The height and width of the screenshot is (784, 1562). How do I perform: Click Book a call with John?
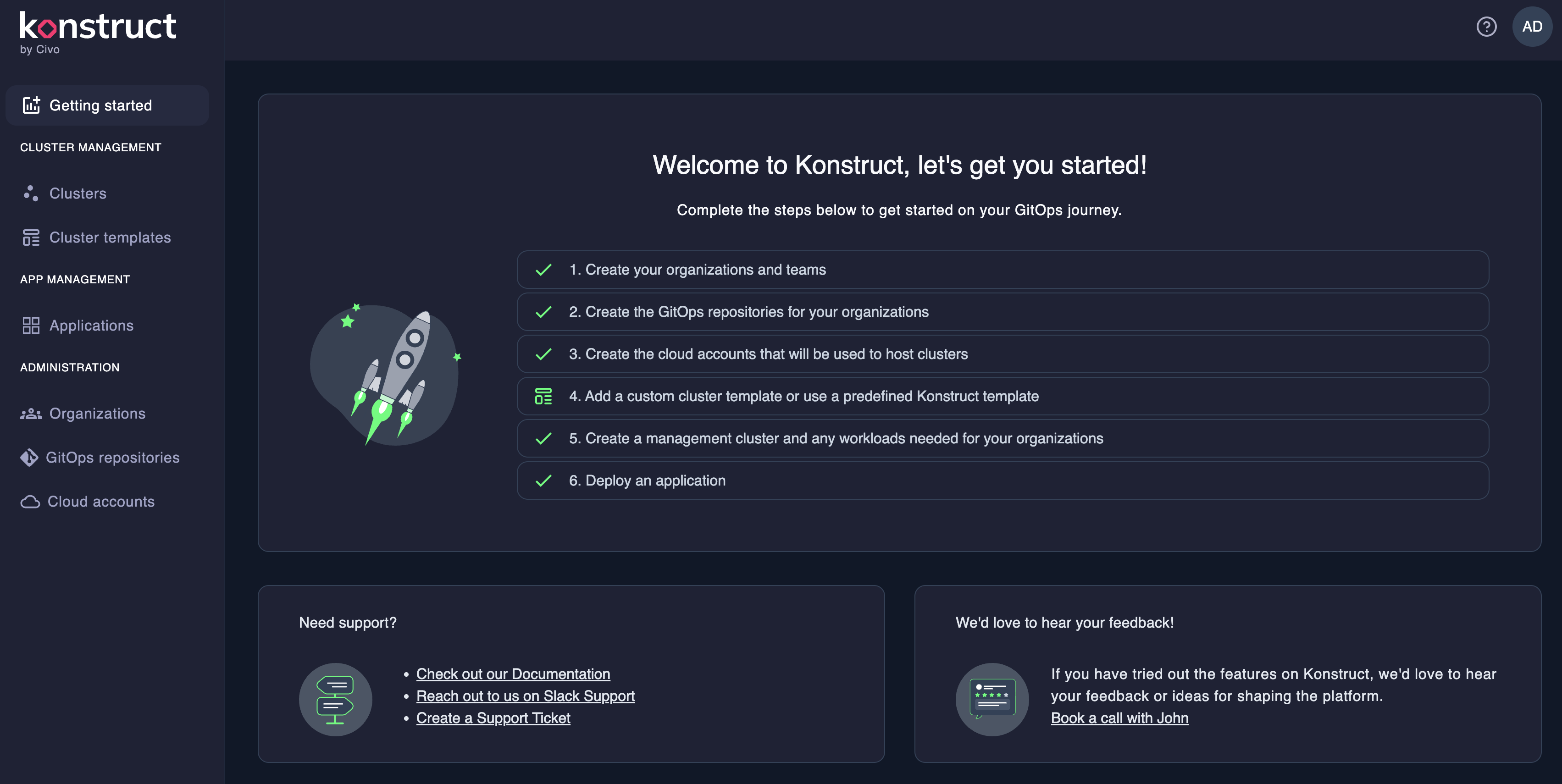1119,718
